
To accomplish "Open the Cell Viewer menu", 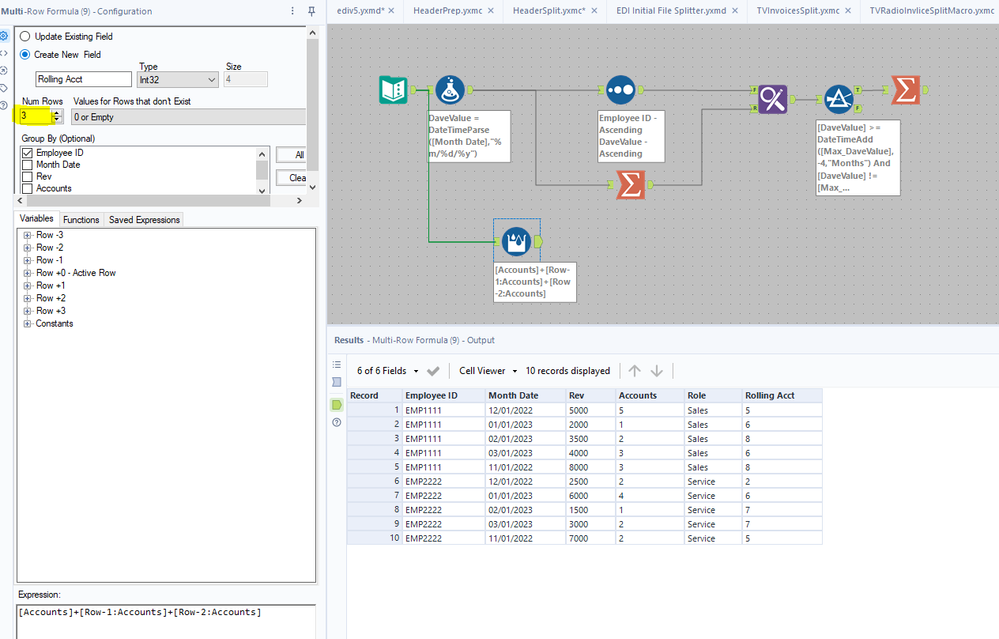I will [487, 371].
